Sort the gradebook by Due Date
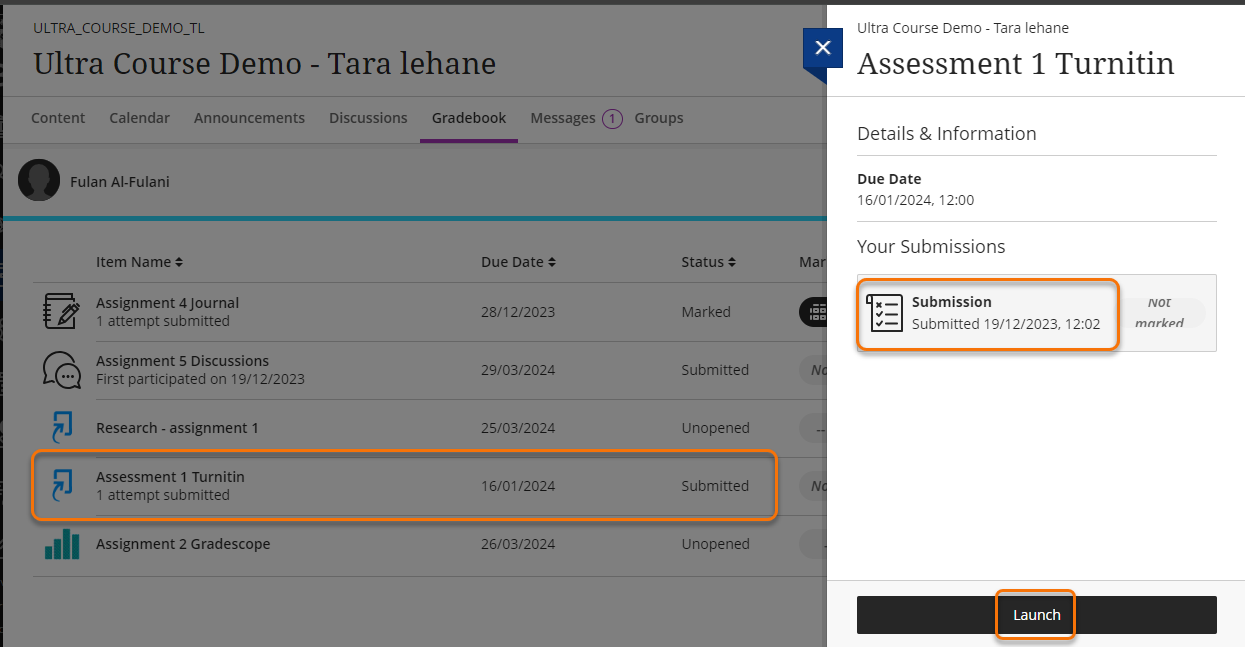The width and height of the screenshot is (1245, 647). (x=518, y=262)
